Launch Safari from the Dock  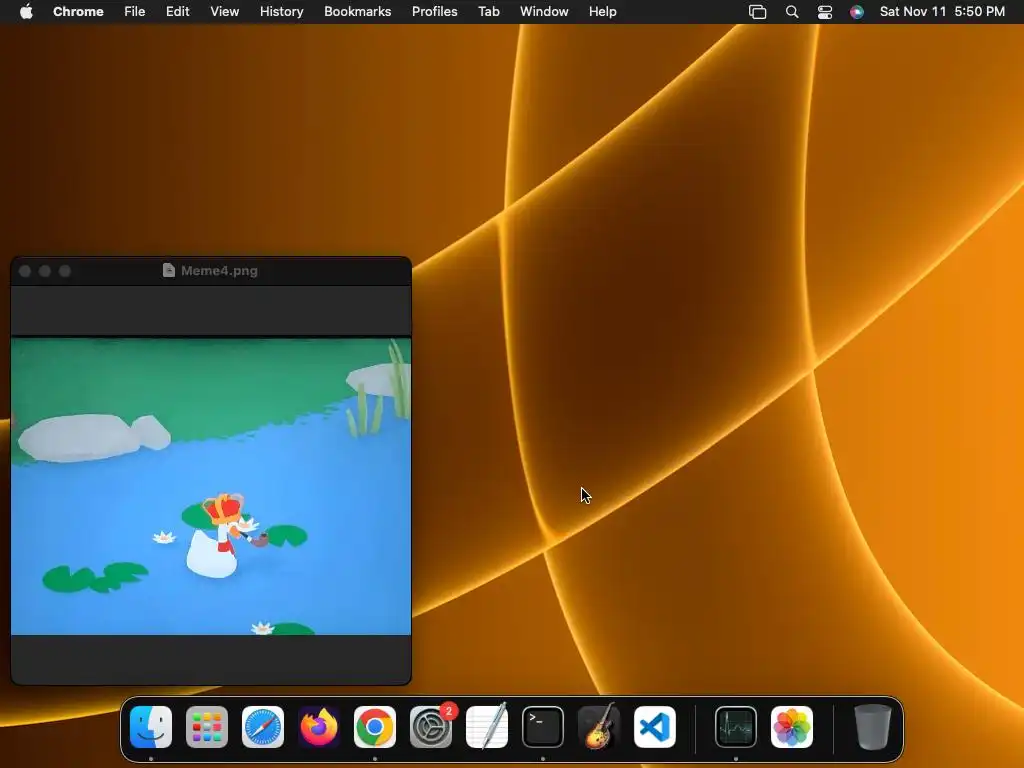point(263,727)
